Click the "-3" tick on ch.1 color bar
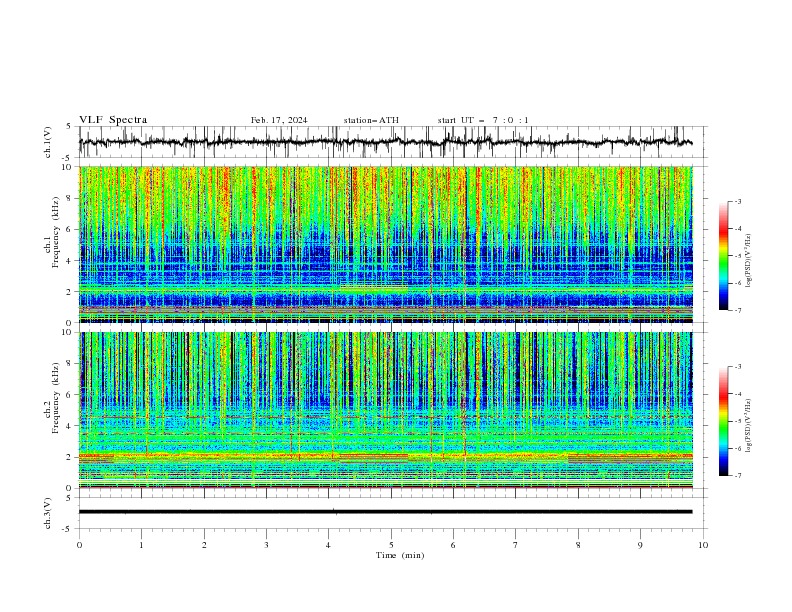Image resolution: width=792 pixels, height=612 pixels. [x=737, y=201]
